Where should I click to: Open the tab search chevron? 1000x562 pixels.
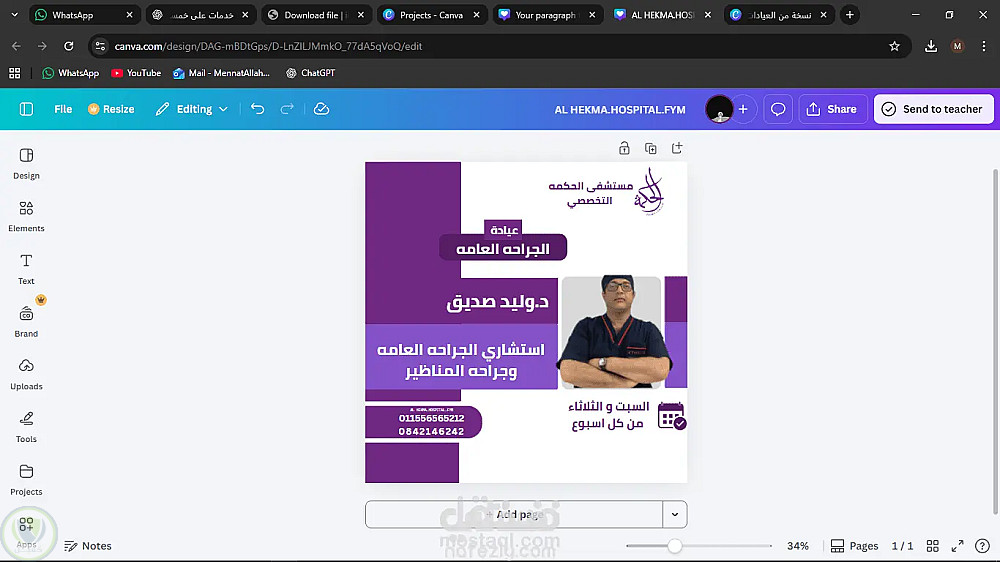tap(14, 15)
